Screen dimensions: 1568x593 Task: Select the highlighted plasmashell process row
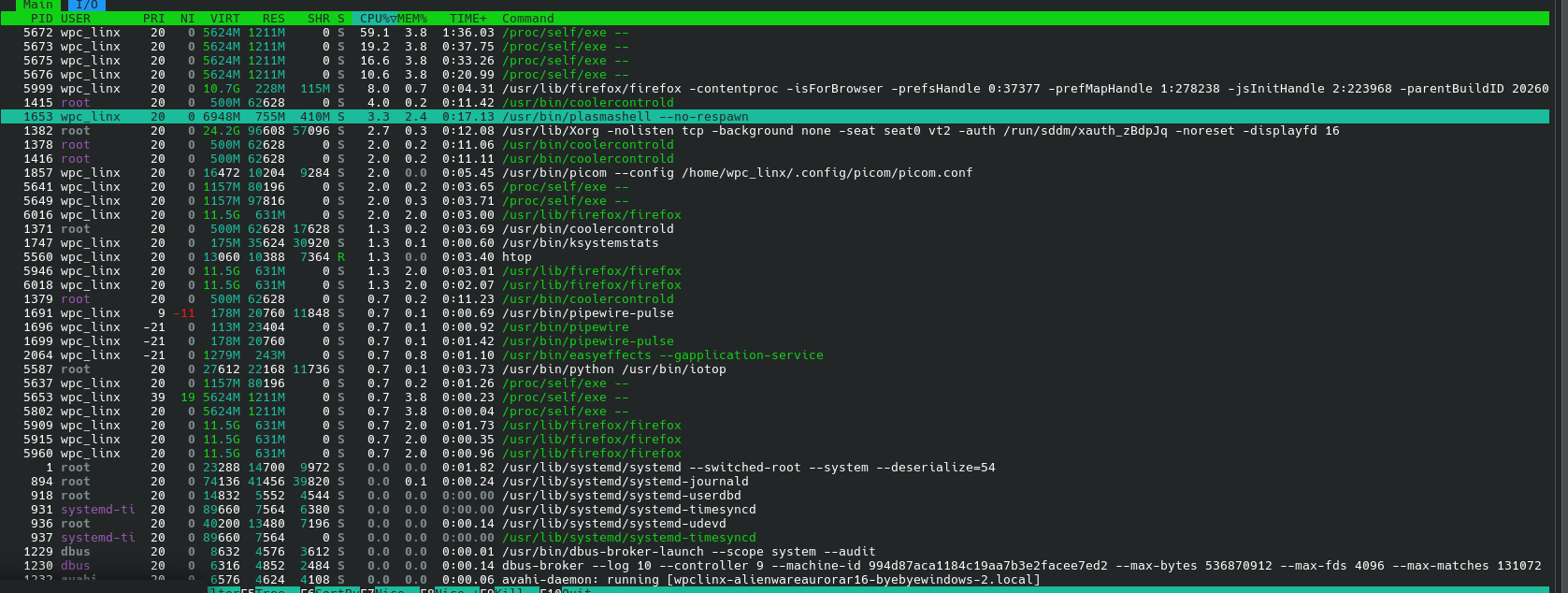pos(625,117)
